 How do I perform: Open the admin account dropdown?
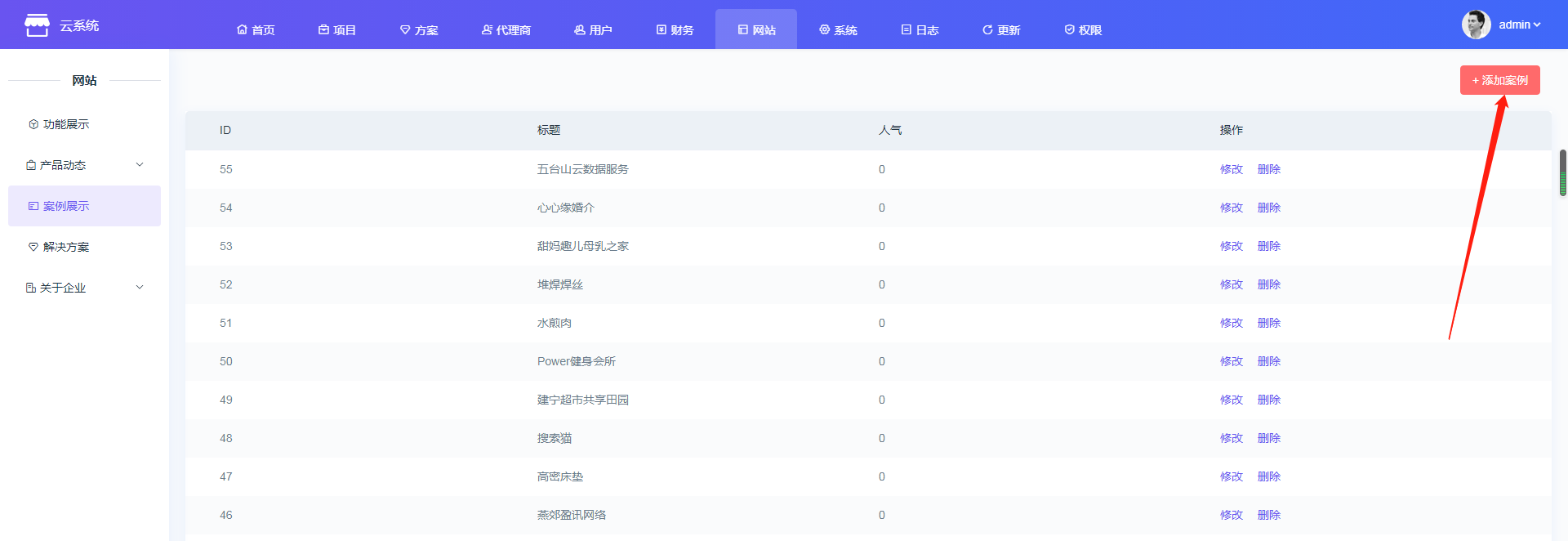[1520, 25]
